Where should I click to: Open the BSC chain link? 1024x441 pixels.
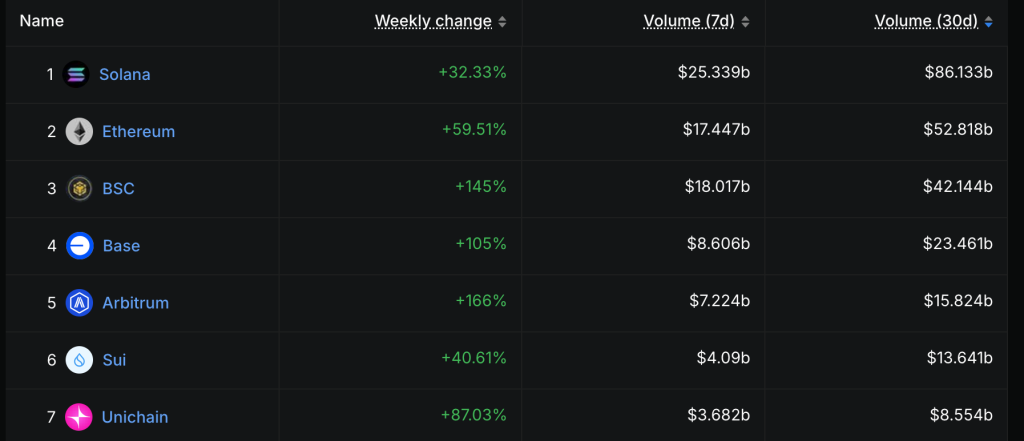[118, 189]
